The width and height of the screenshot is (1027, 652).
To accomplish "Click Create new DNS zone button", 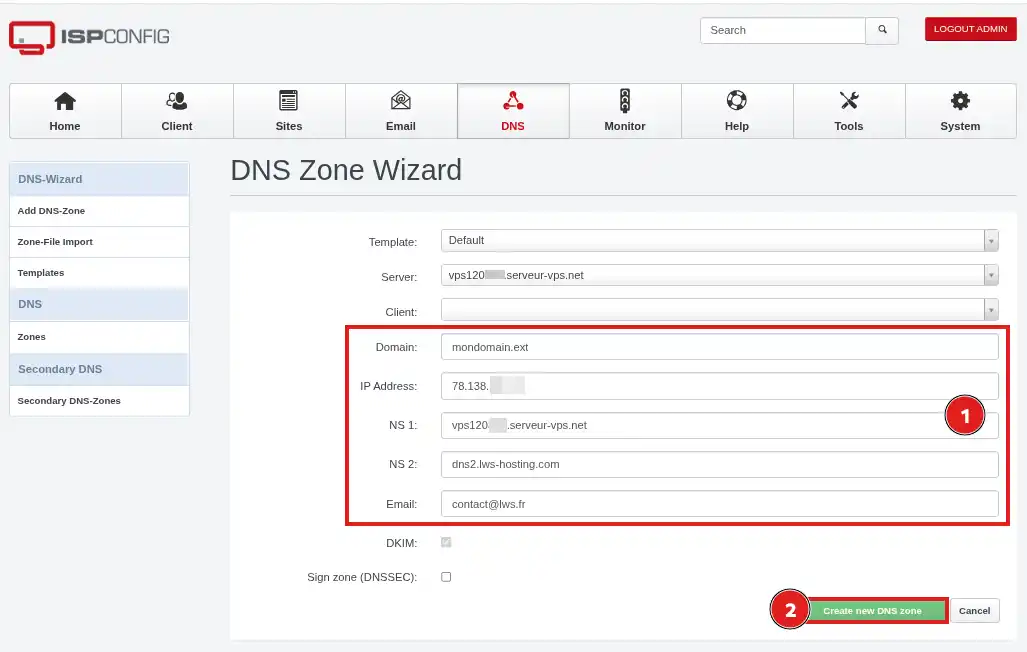I will [x=878, y=611].
